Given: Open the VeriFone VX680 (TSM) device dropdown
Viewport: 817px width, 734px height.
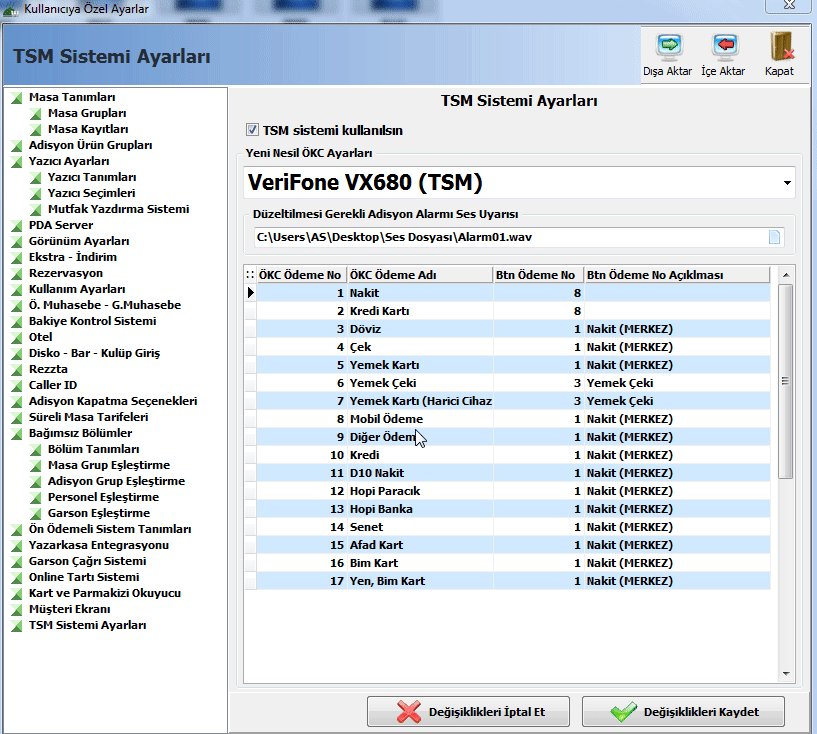Looking at the screenshot, I should [x=787, y=183].
